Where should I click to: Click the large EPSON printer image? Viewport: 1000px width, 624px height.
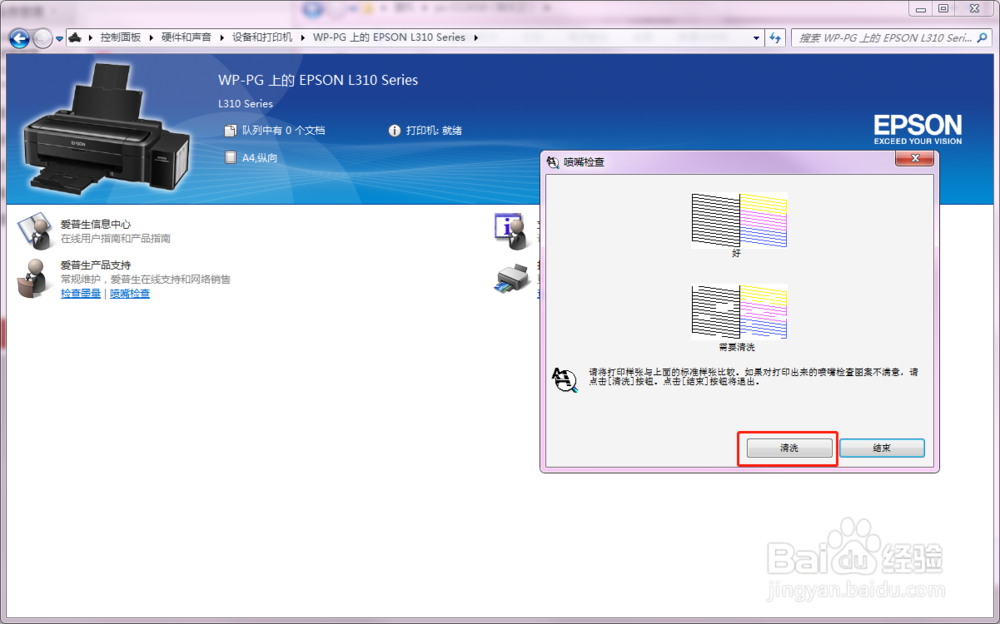107,128
